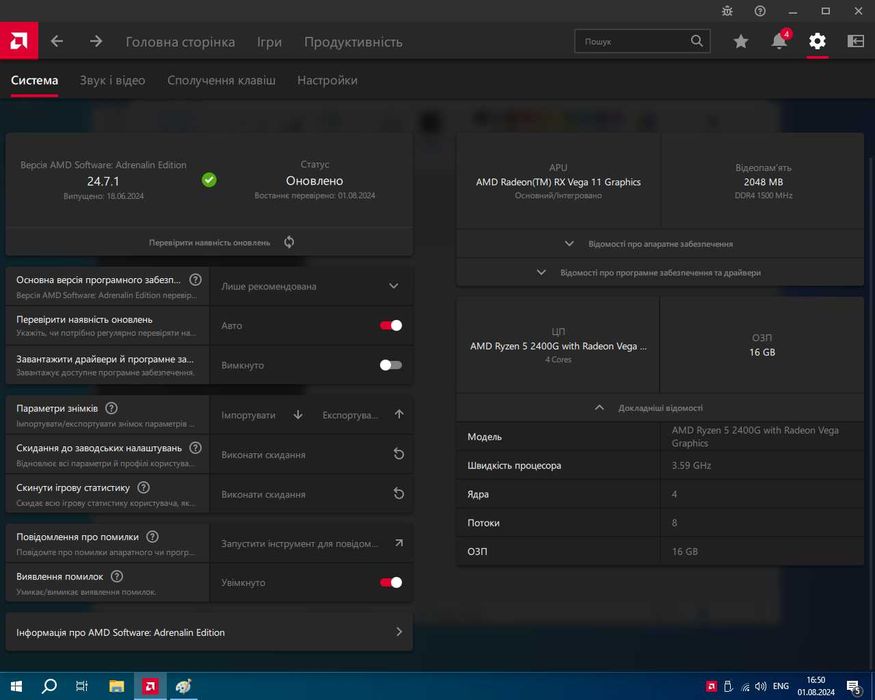Open settings gear icon
The image size is (875, 700).
point(817,41)
